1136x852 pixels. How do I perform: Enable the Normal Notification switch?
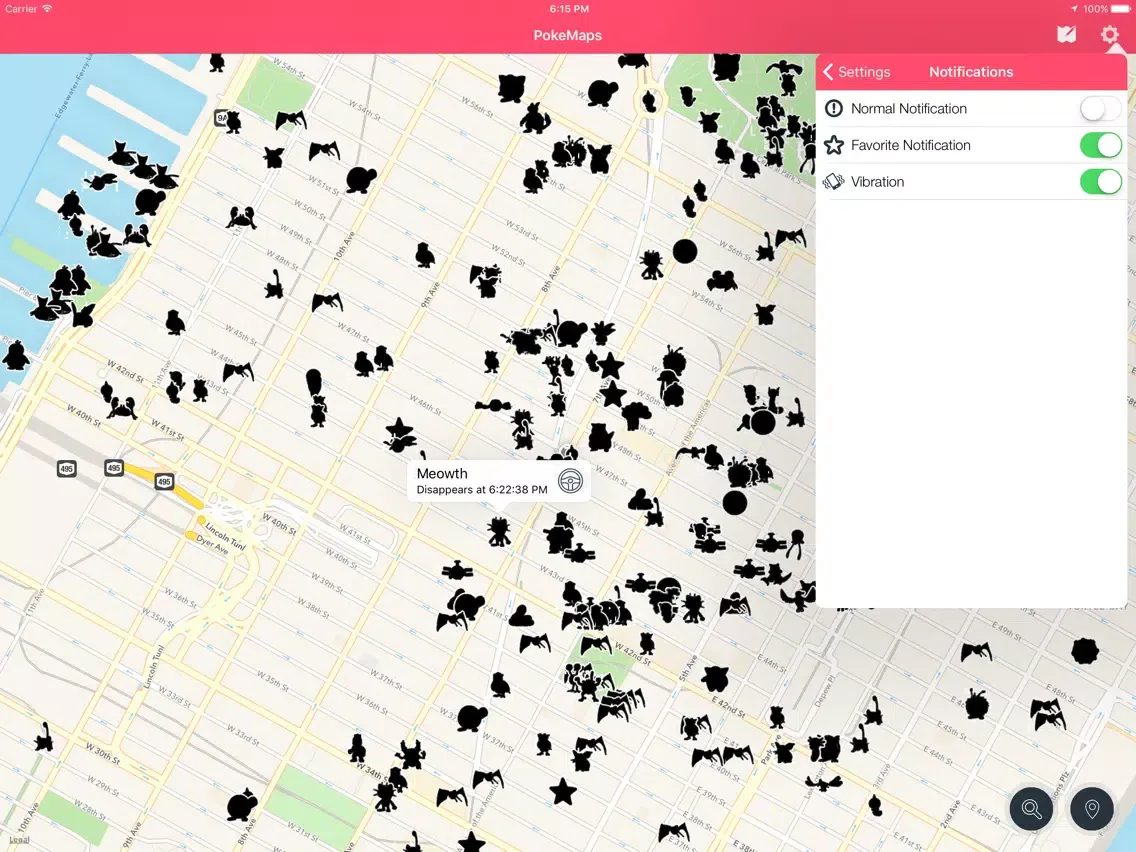[x=1100, y=109]
